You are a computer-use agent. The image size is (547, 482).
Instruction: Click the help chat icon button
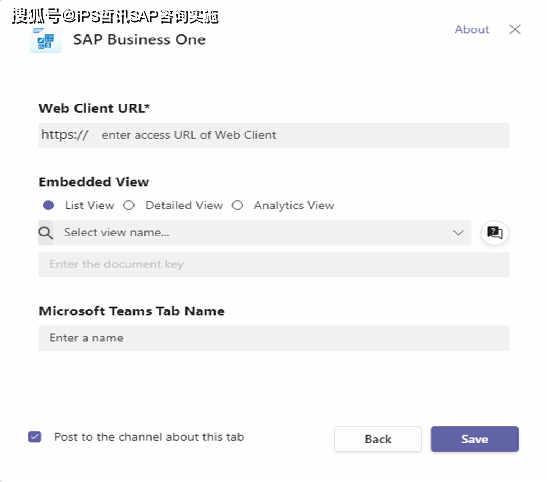494,233
